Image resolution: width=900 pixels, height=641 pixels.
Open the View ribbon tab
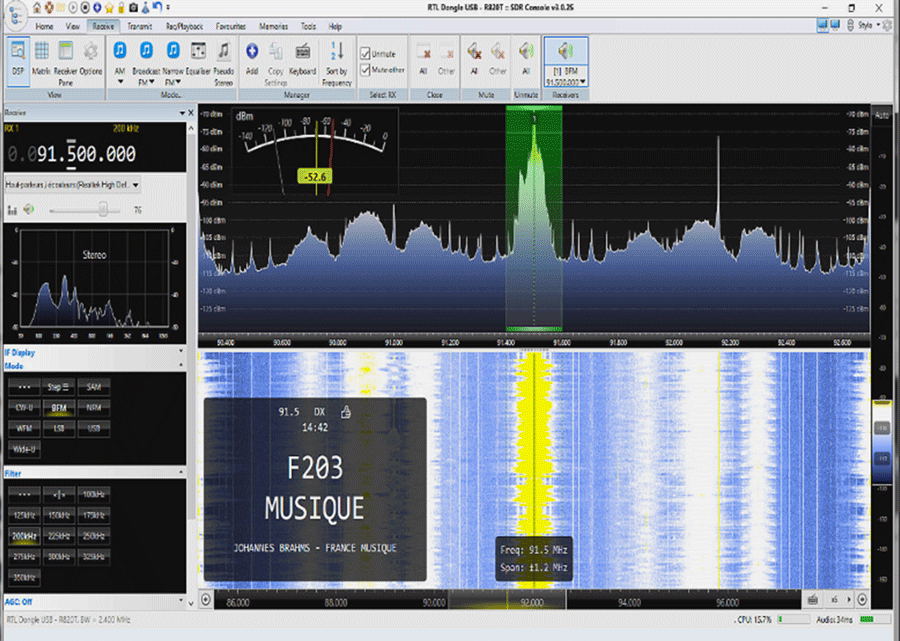72,26
